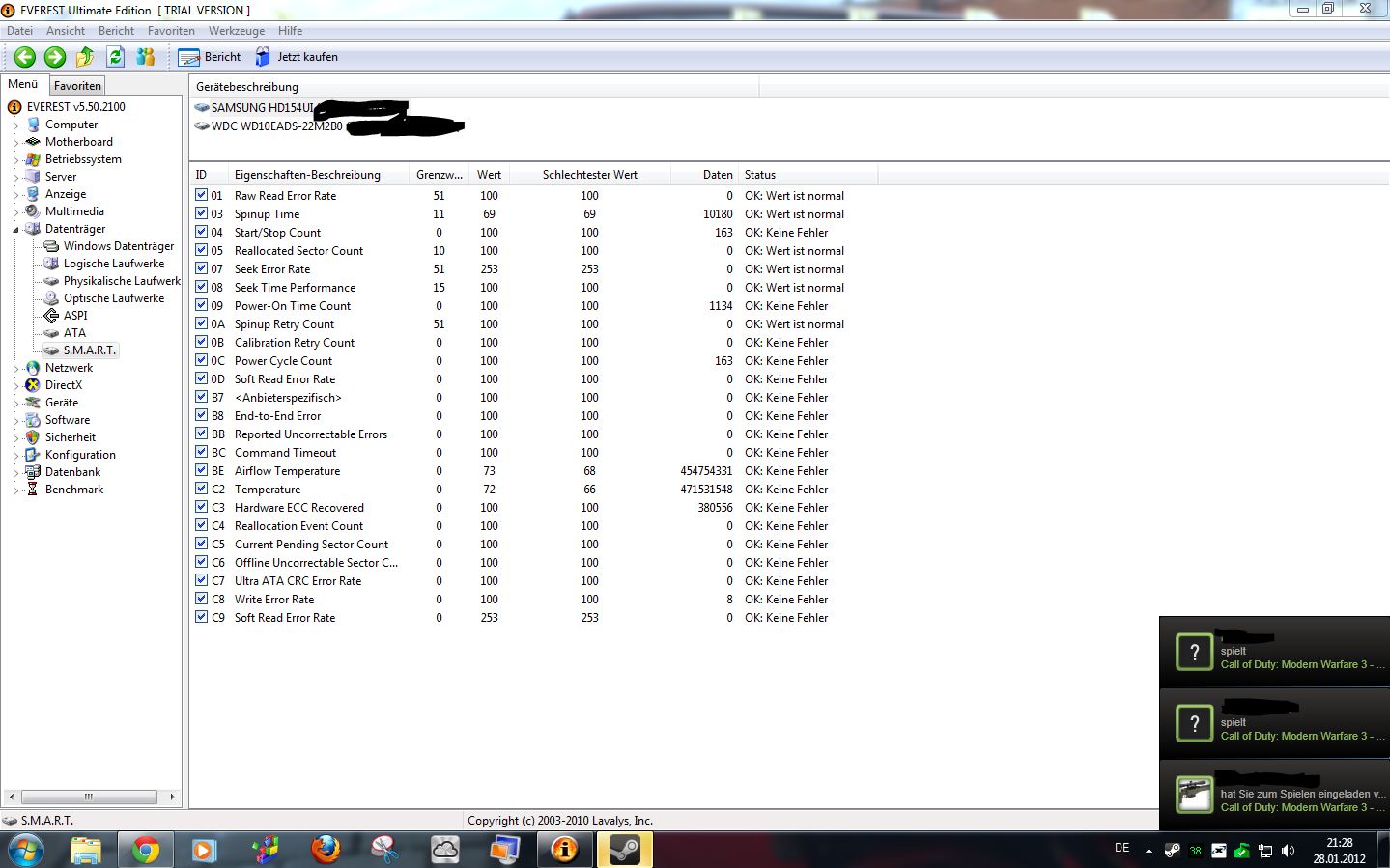Screen dimensions: 1390x868
Task: Uncheck the Spinup Time checkbox
Action: tap(201, 213)
